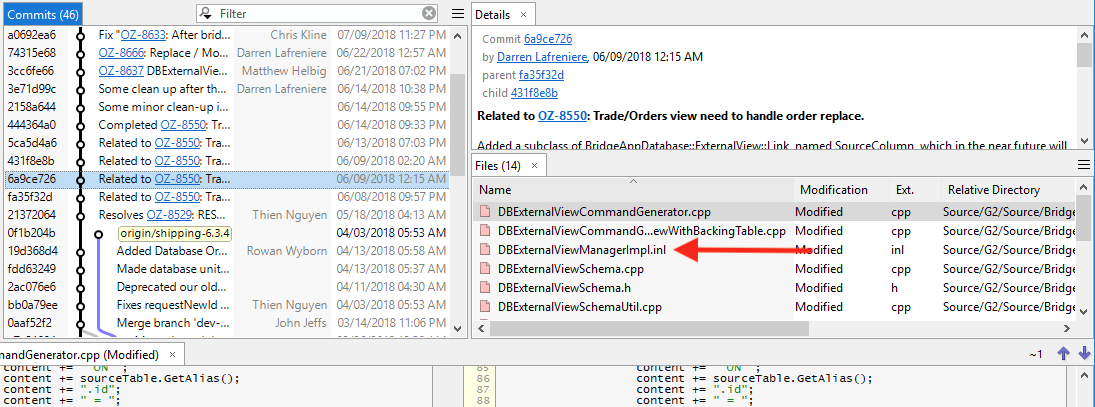Viewport: 1095px width, 407px height.
Task: Click commit graph node for 0f1b204b
Action: click(98, 233)
